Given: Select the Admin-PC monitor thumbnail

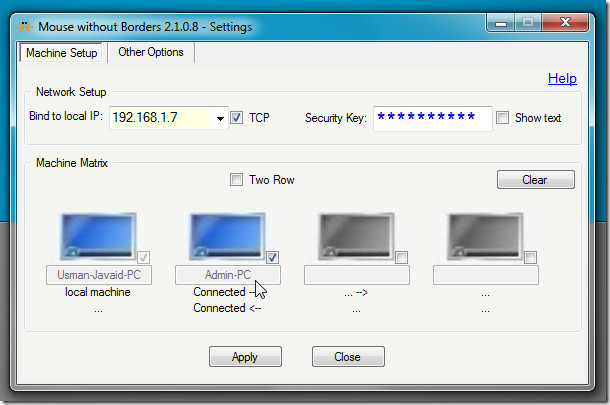Looking at the screenshot, I should click(x=228, y=236).
